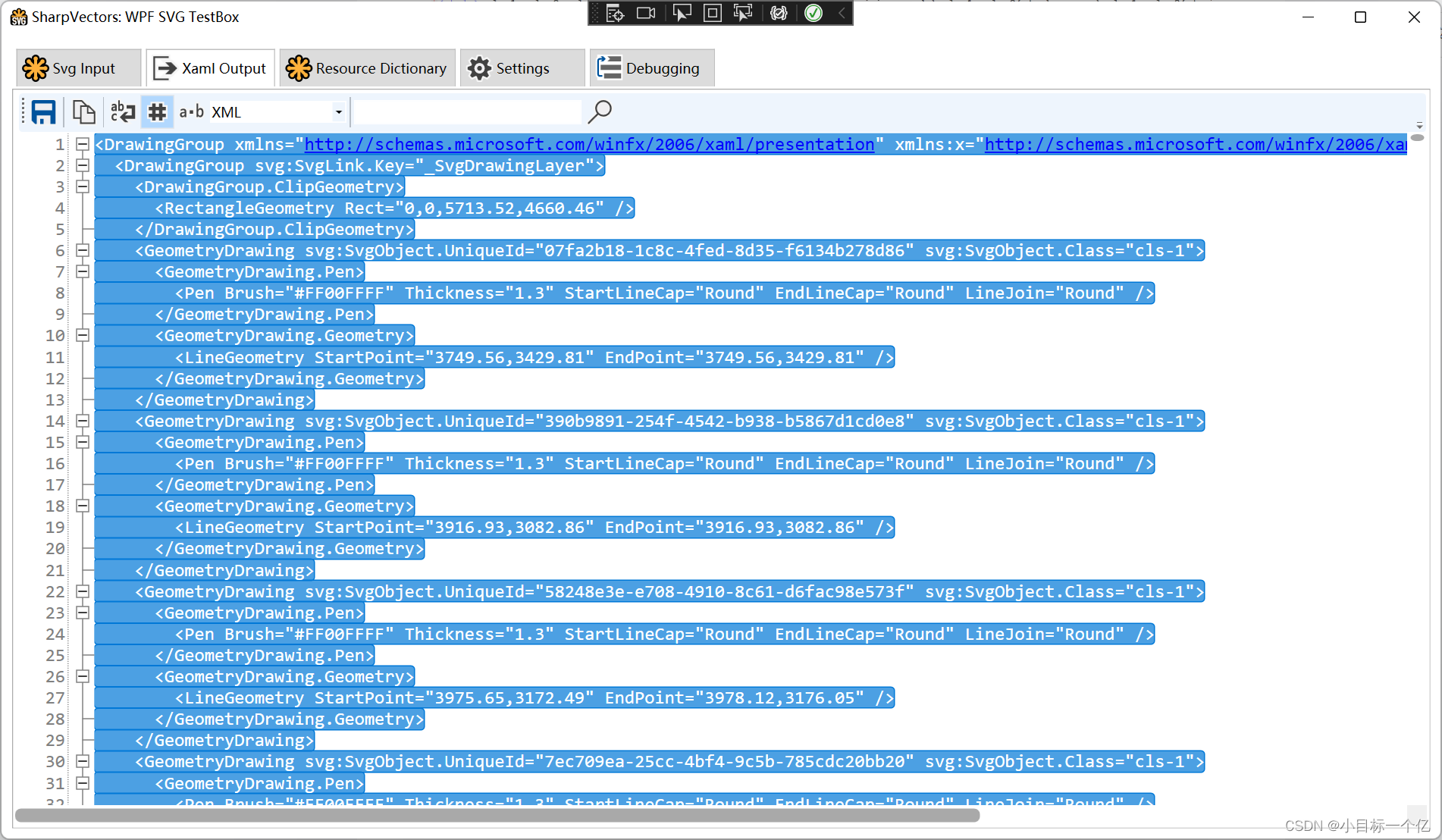Click the Pen Brush text on line 16
Screen dimensions: 1442x840
click(664, 463)
